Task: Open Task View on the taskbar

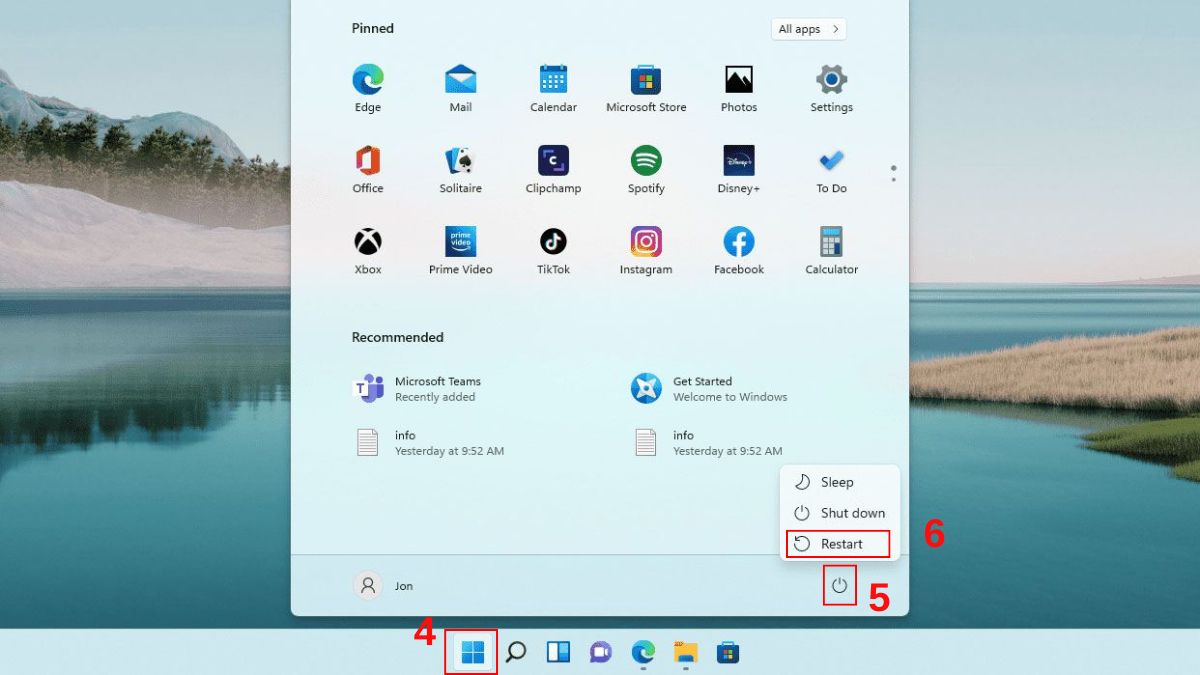Action: point(558,653)
